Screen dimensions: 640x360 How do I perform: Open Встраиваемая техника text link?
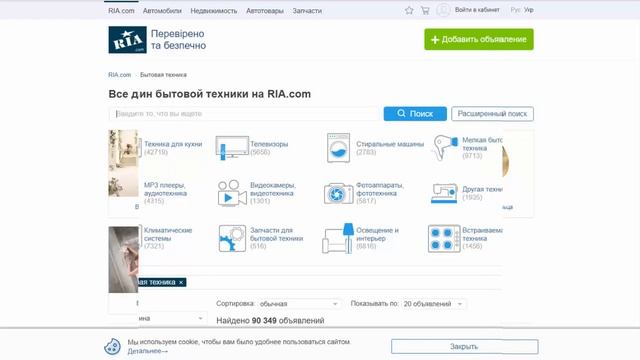482,234
